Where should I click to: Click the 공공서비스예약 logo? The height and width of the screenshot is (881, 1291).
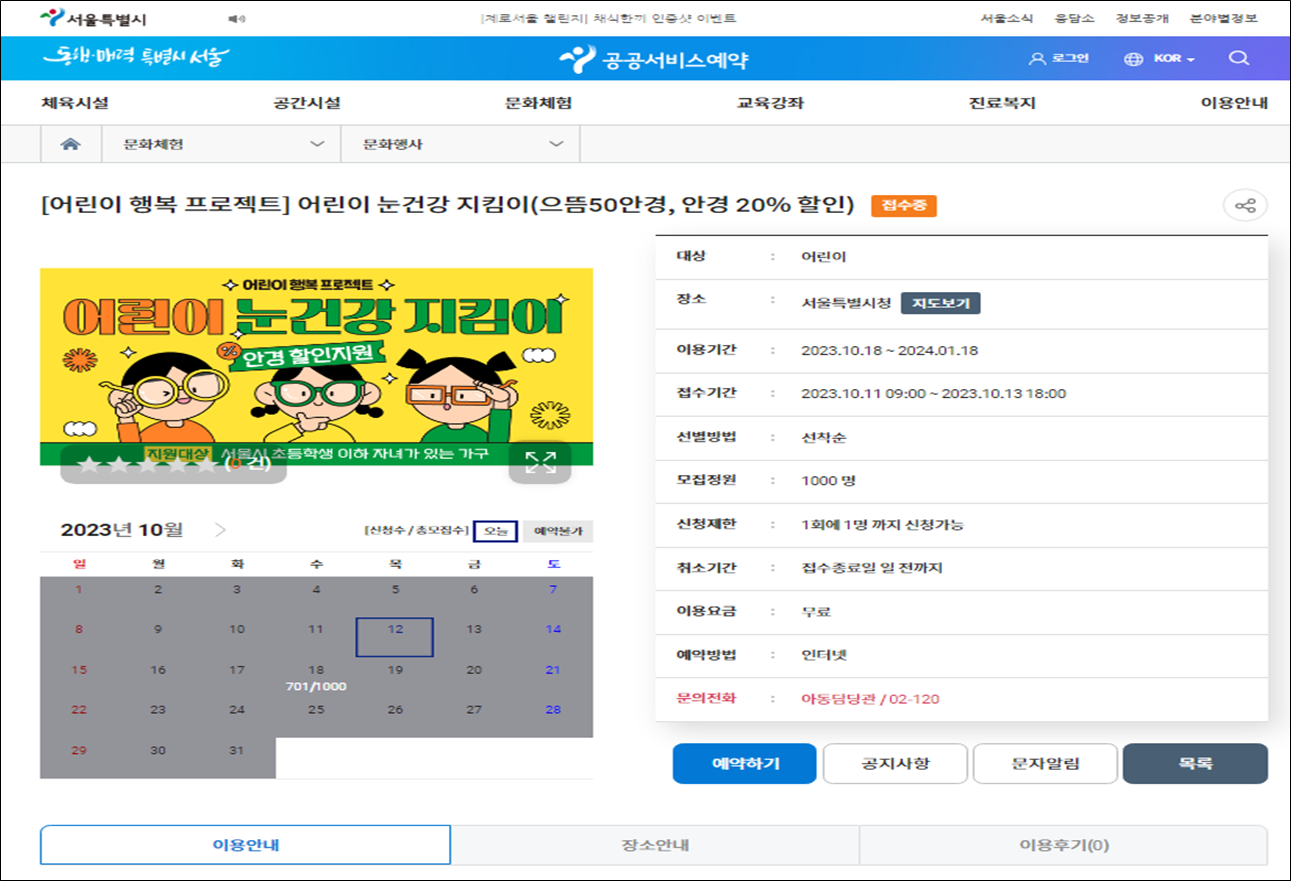(x=654, y=60)
